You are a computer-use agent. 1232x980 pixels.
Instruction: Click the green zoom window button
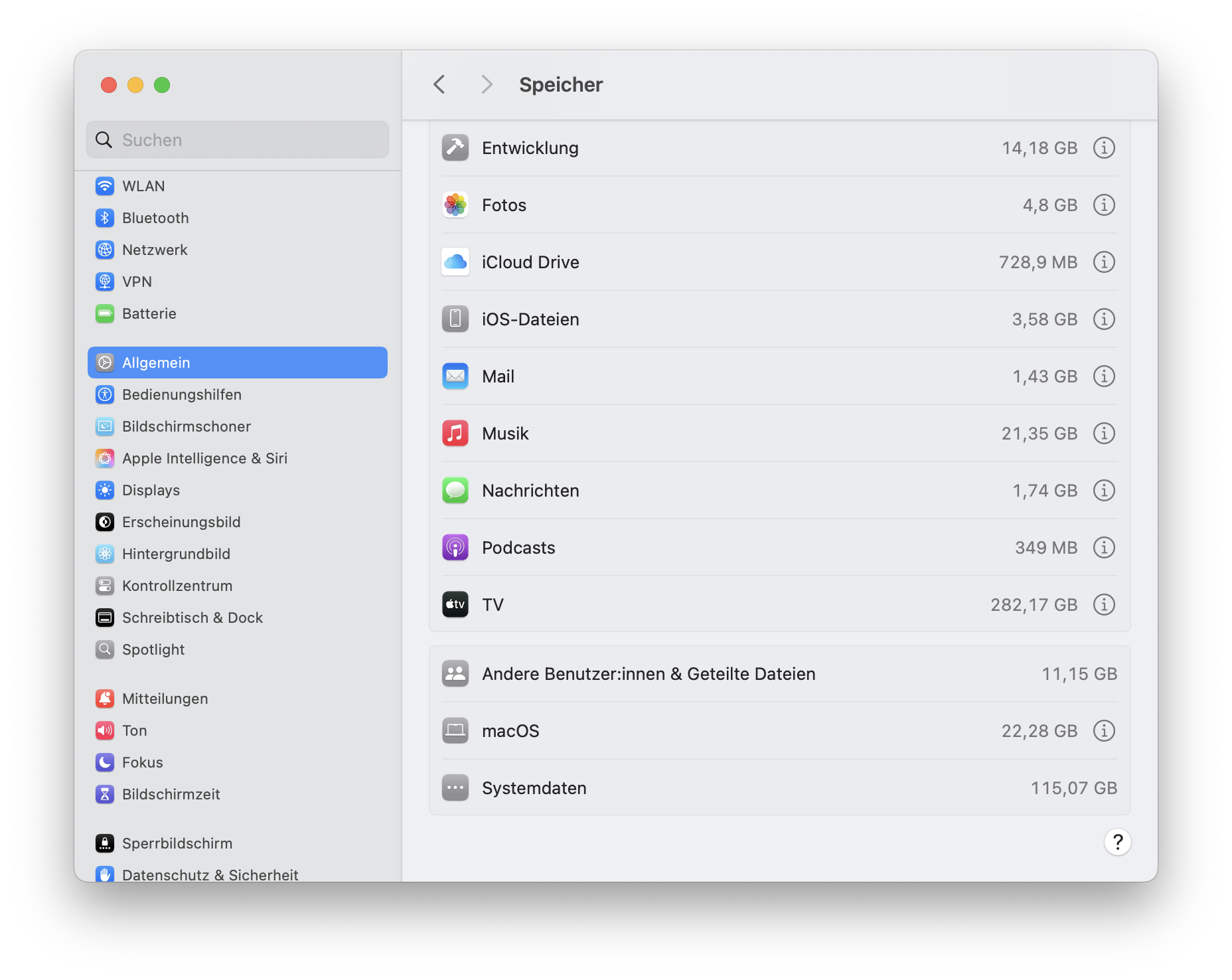point(162,85)
